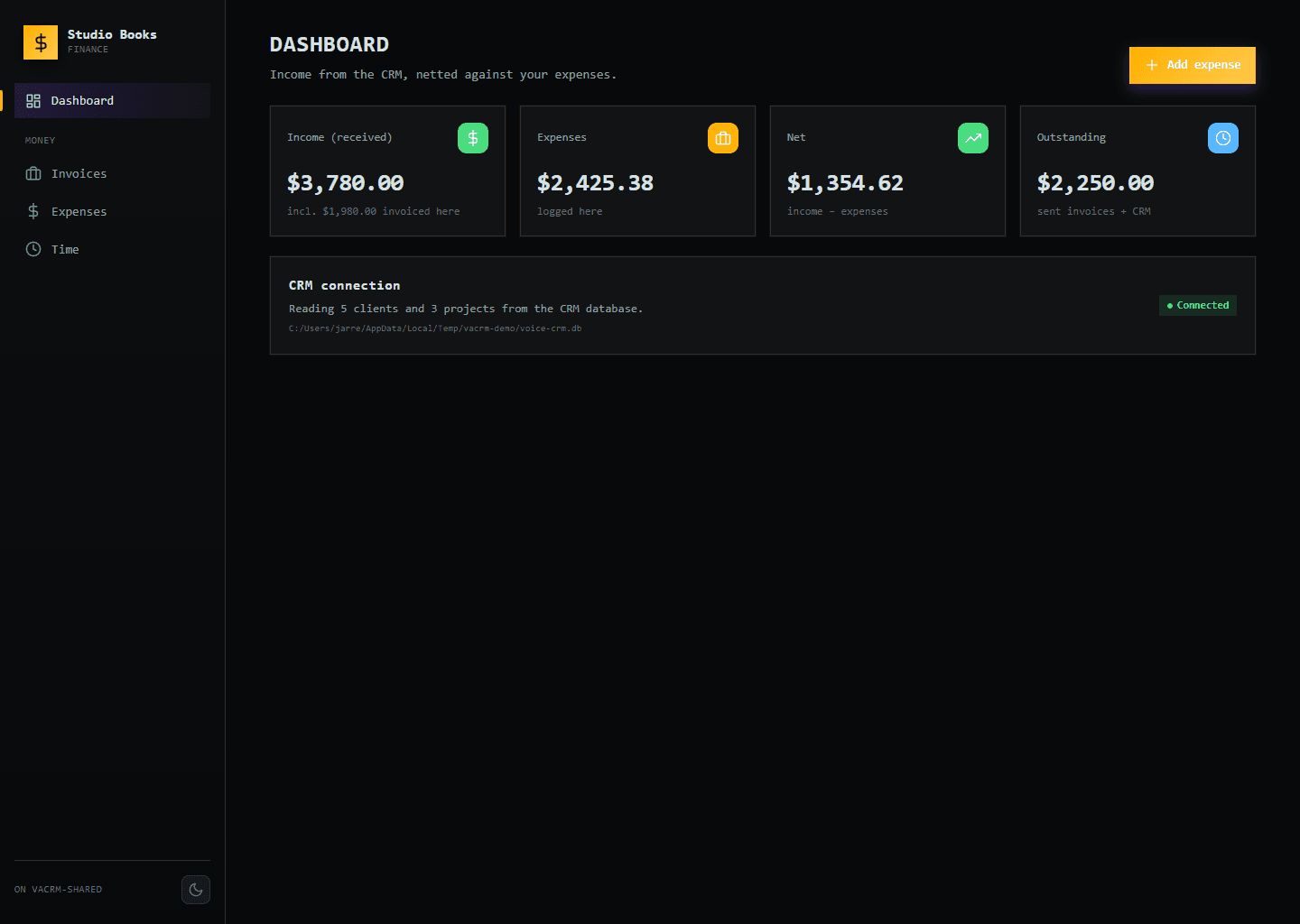Click the 'Outstanding' card label
The width and height of the screenshot is (1300, 924).
[x=1072, y=137]
